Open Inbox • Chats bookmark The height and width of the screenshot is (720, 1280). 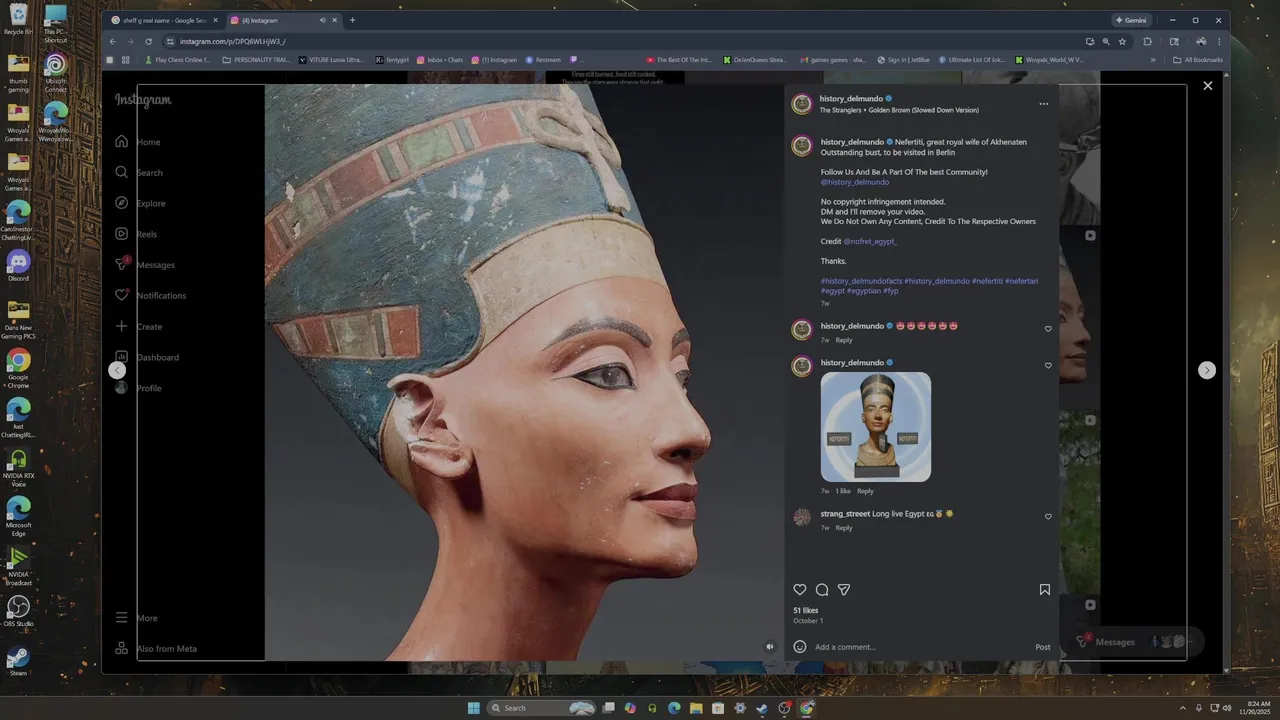point(440,60)
